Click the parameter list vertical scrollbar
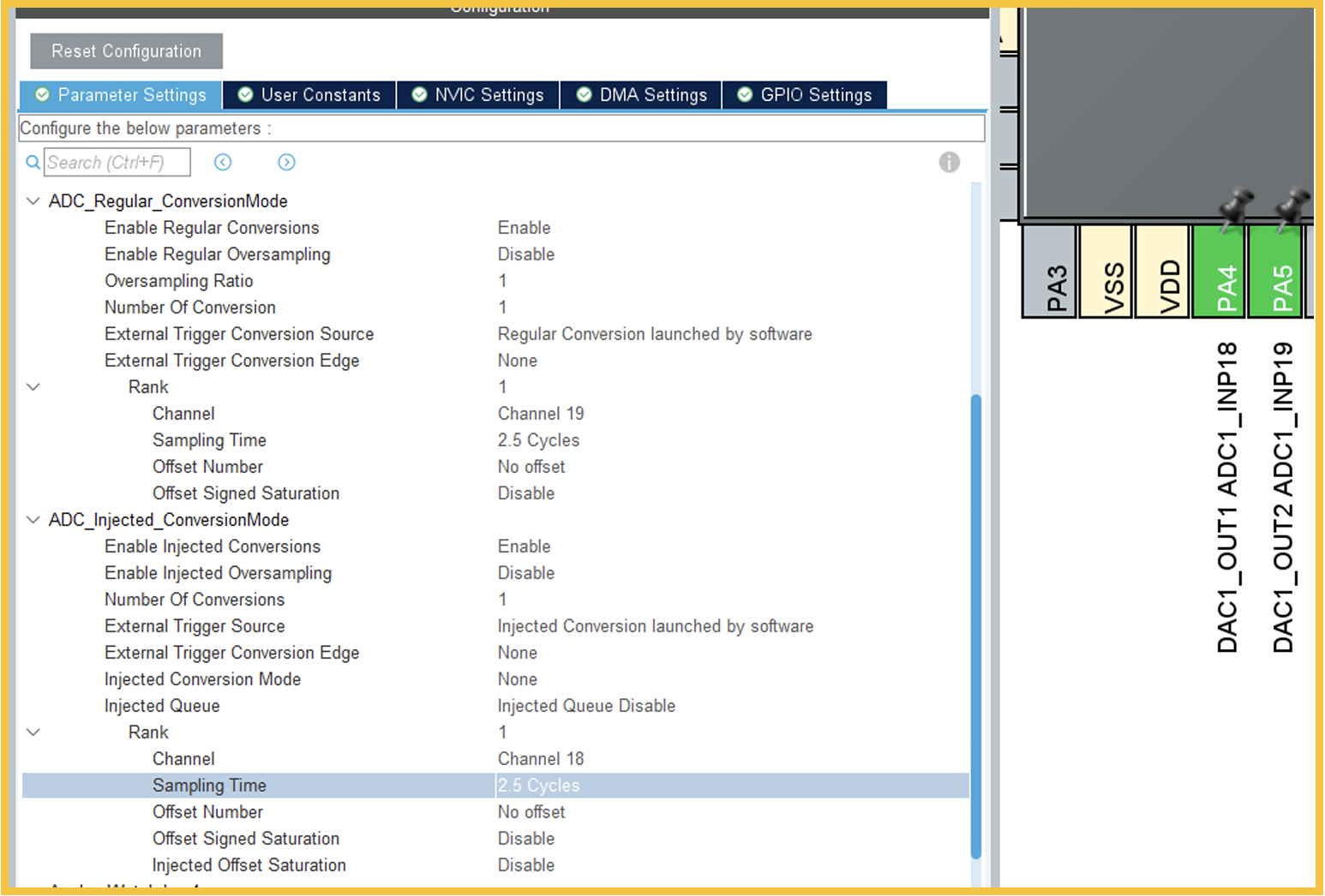The width and height of the screenshot is (1325, 896). [975, 625]
